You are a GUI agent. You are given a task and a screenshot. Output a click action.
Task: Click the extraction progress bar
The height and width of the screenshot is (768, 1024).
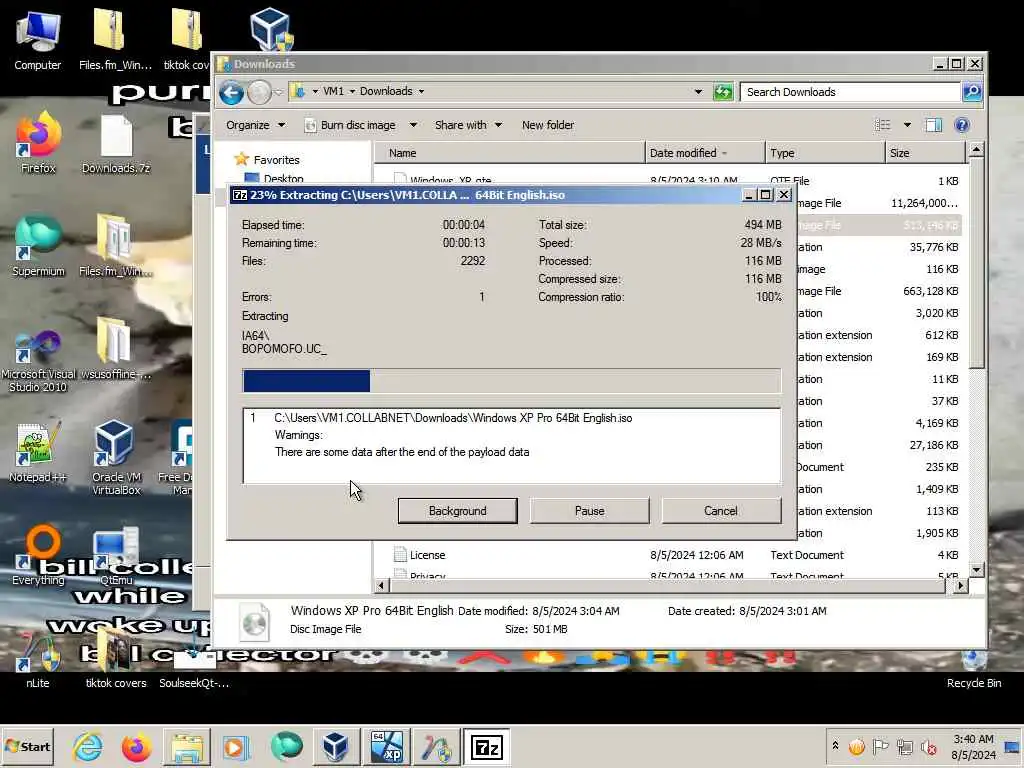click(x=511, y=381)
